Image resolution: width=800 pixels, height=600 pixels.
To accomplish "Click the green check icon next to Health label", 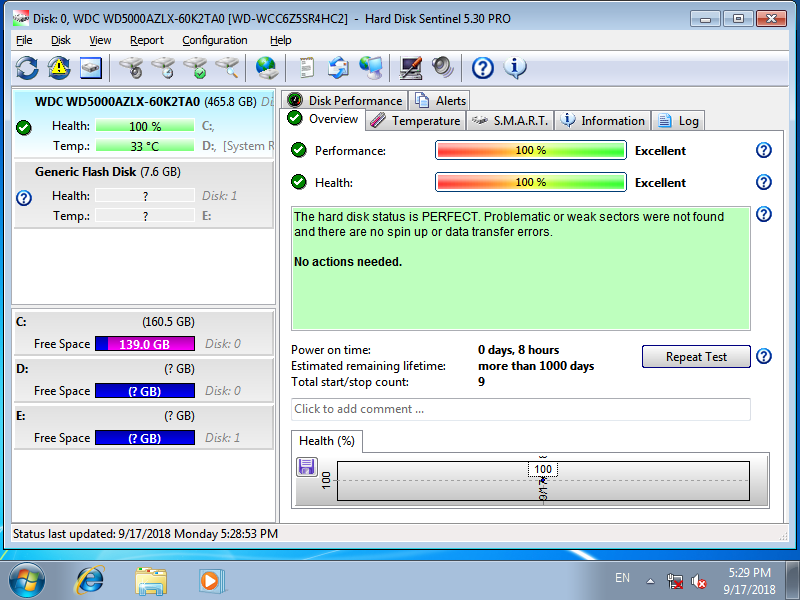I will [298, 182].
